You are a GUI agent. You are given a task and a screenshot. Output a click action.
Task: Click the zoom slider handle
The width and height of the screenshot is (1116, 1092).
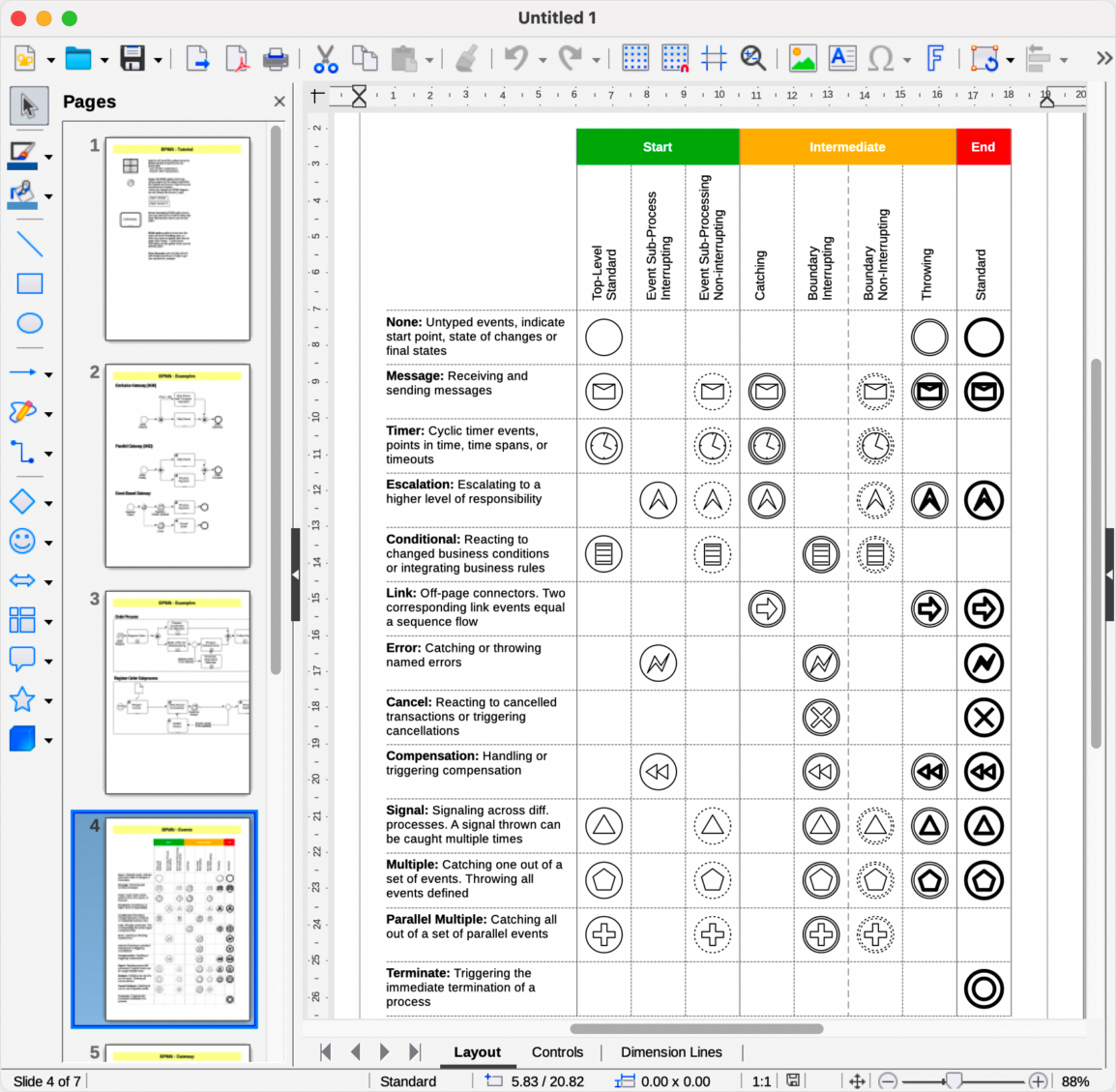click(954, 1081)
